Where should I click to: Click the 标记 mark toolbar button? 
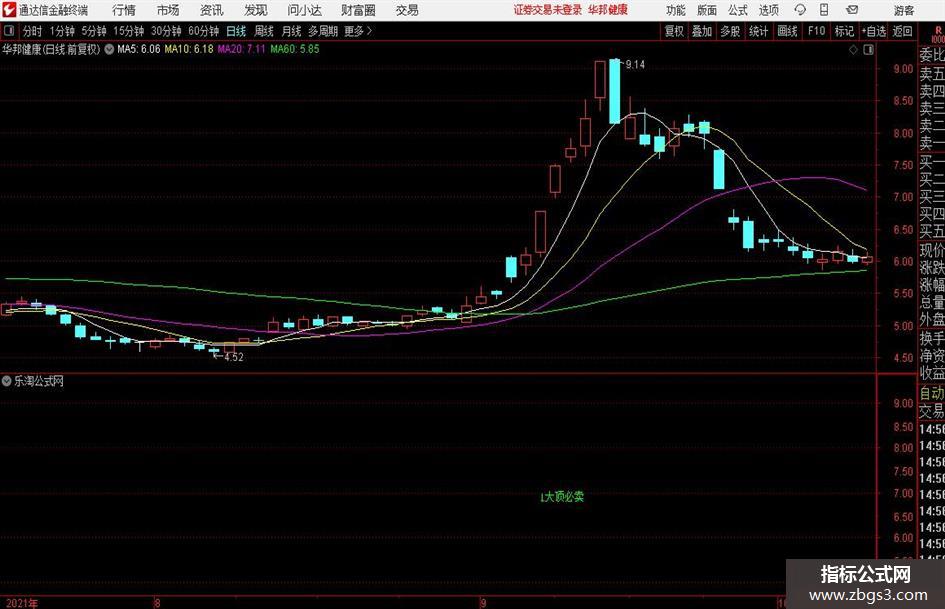[x=844, y=31]
